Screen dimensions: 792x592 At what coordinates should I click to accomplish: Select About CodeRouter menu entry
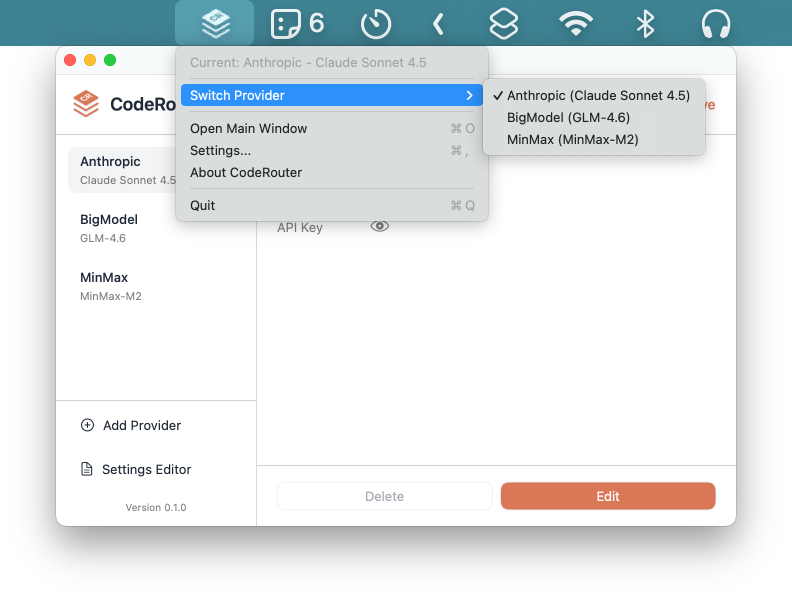(246, 173)
